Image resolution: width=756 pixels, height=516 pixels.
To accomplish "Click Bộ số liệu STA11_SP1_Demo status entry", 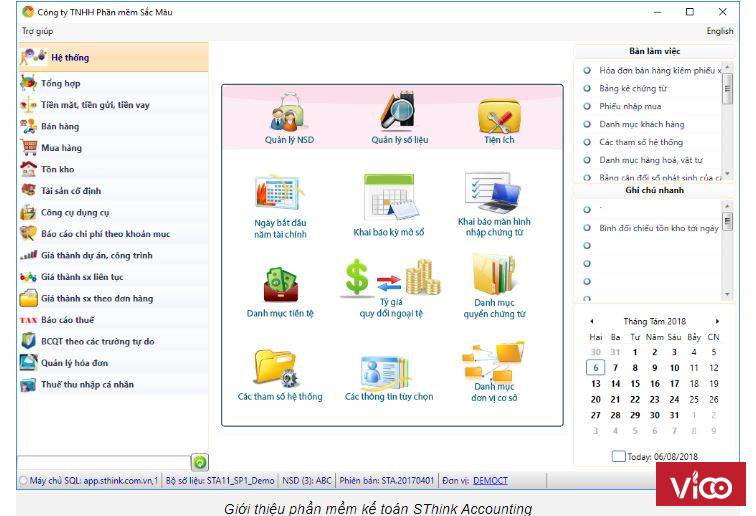I will point(220,480).
